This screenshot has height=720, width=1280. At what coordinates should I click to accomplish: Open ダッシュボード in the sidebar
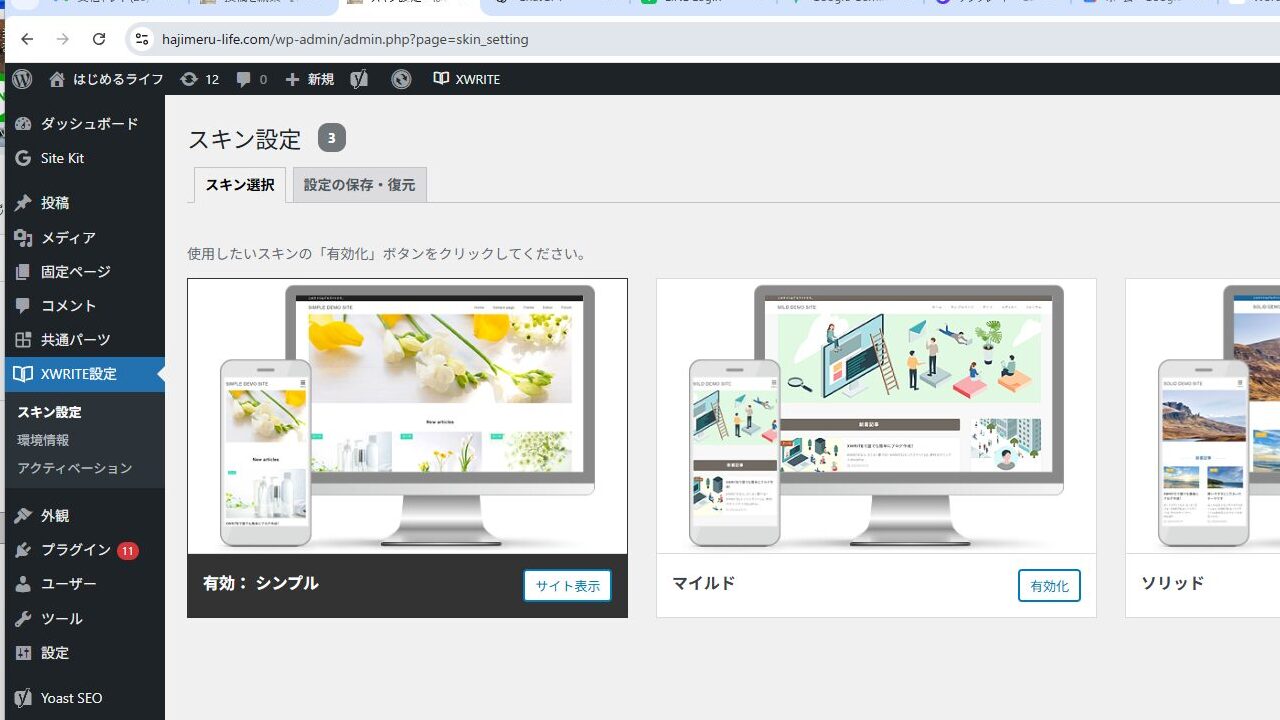coord(89,124)
